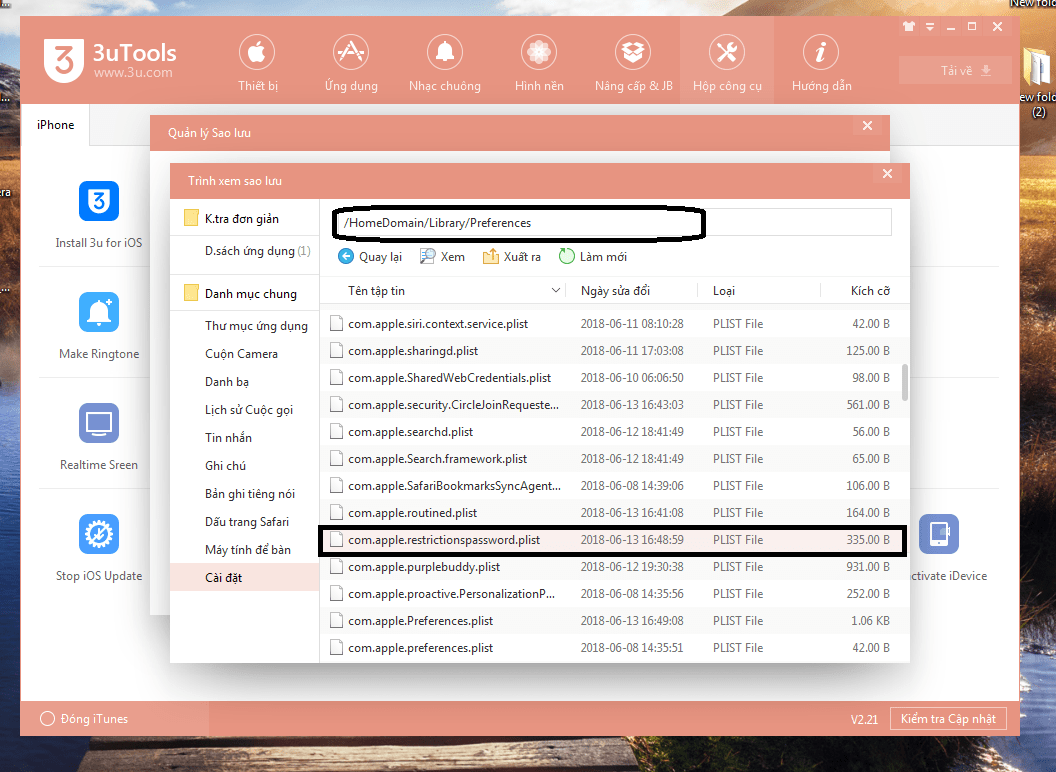Select Danh mục chung category
Viewport: 1056px width, 772px height.
[244, 294]
